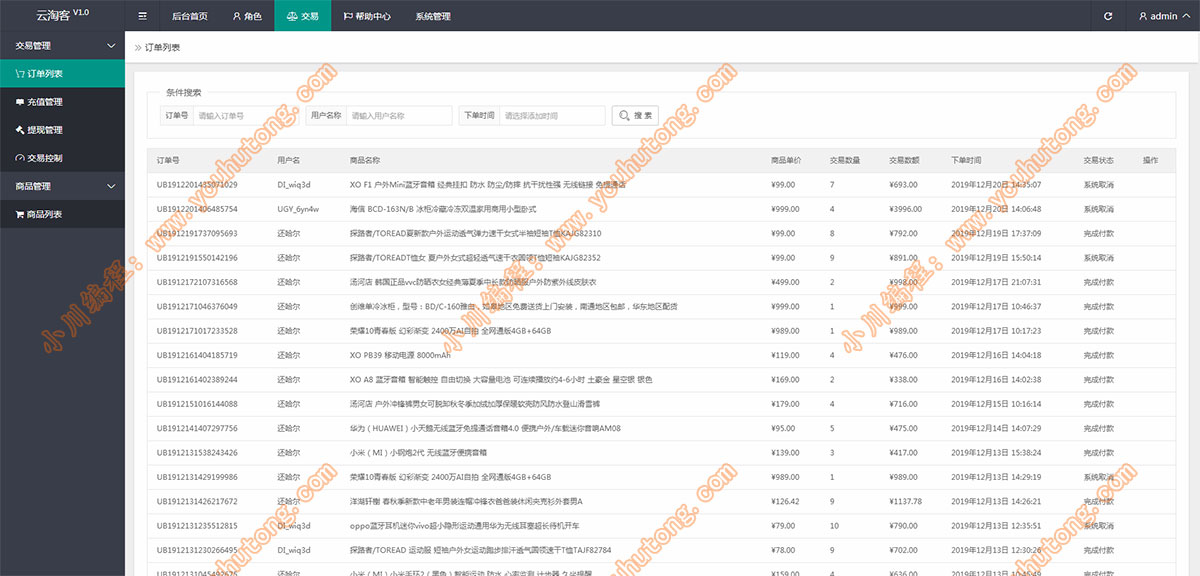Open 订单列表 in the sidebar
Image resolution: width=1200 pixels, height=576 pixels.
click(62, 74)
